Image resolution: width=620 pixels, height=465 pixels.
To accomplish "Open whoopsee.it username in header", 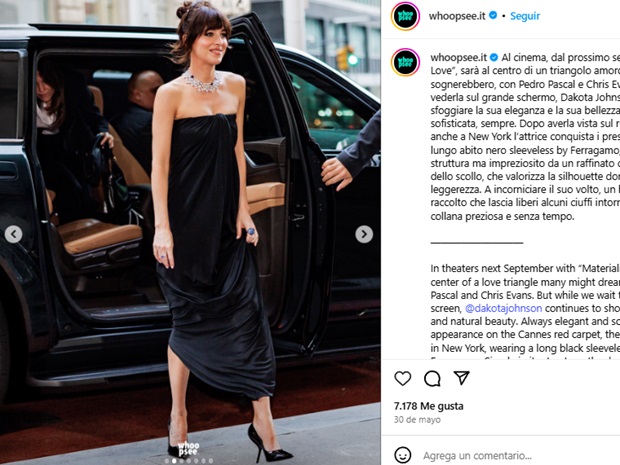I will coord(457,16).
